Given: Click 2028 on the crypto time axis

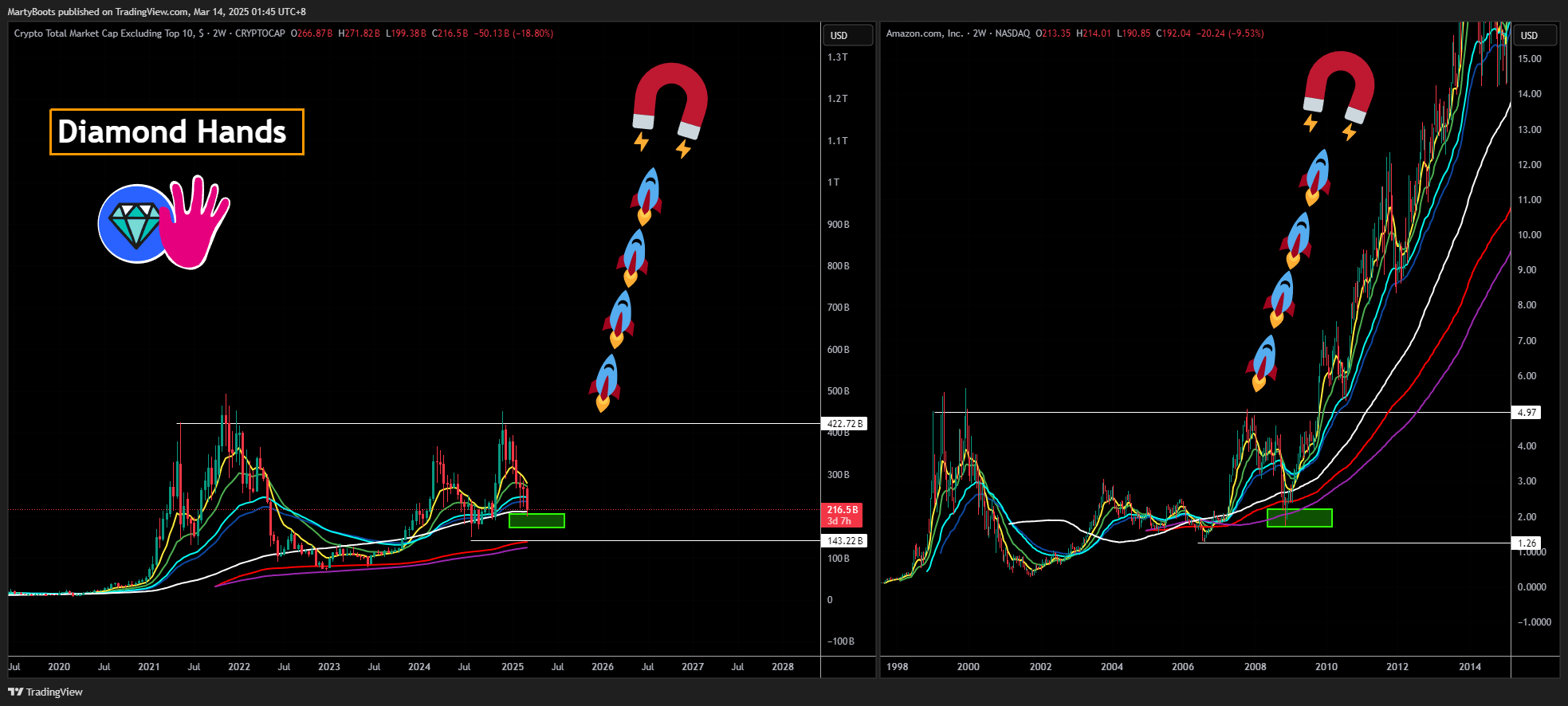Looking at the screenshot, I should [x=783, y=667].
